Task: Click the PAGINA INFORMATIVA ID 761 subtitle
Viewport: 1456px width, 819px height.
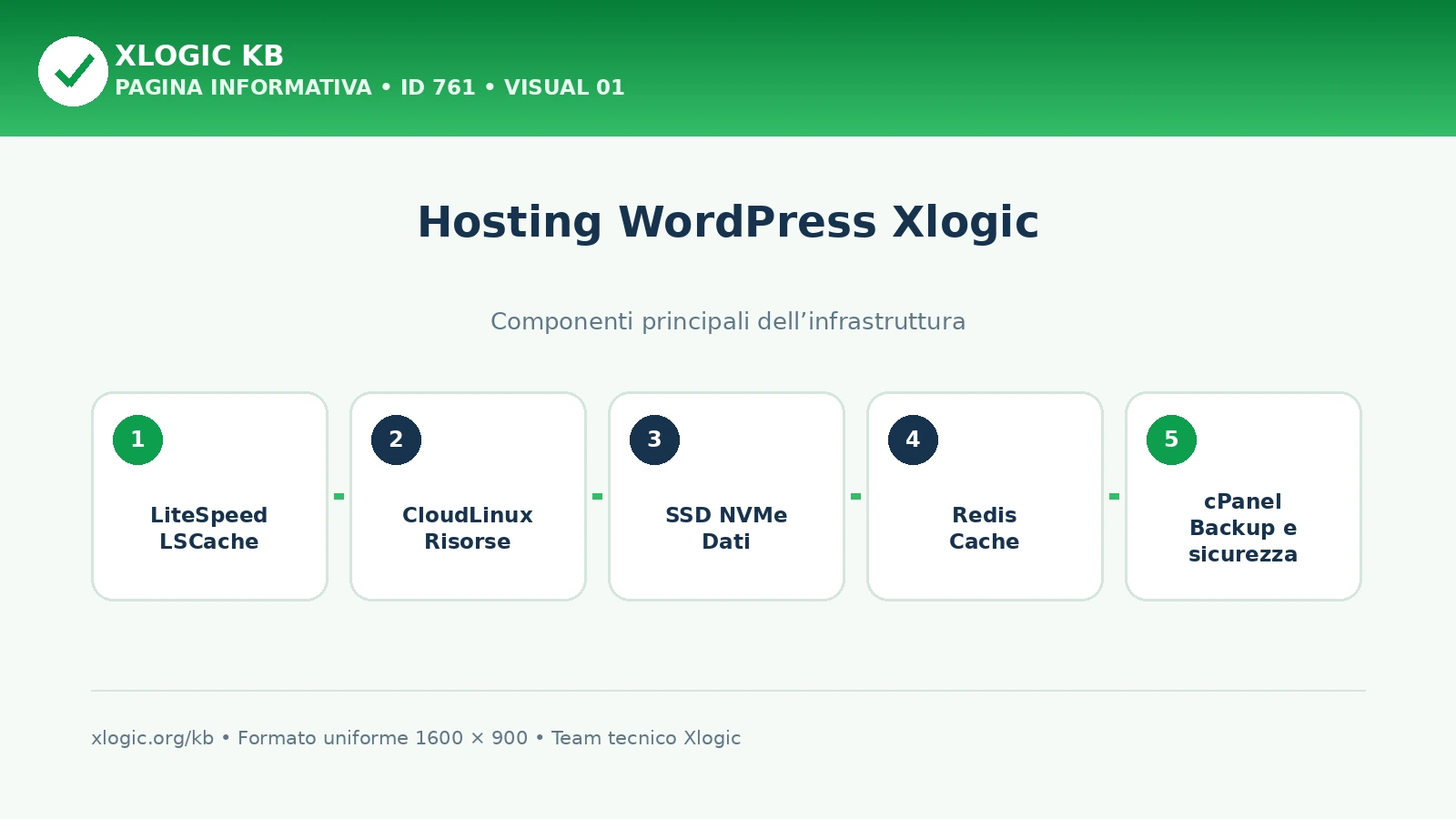Action: [369, 87]
